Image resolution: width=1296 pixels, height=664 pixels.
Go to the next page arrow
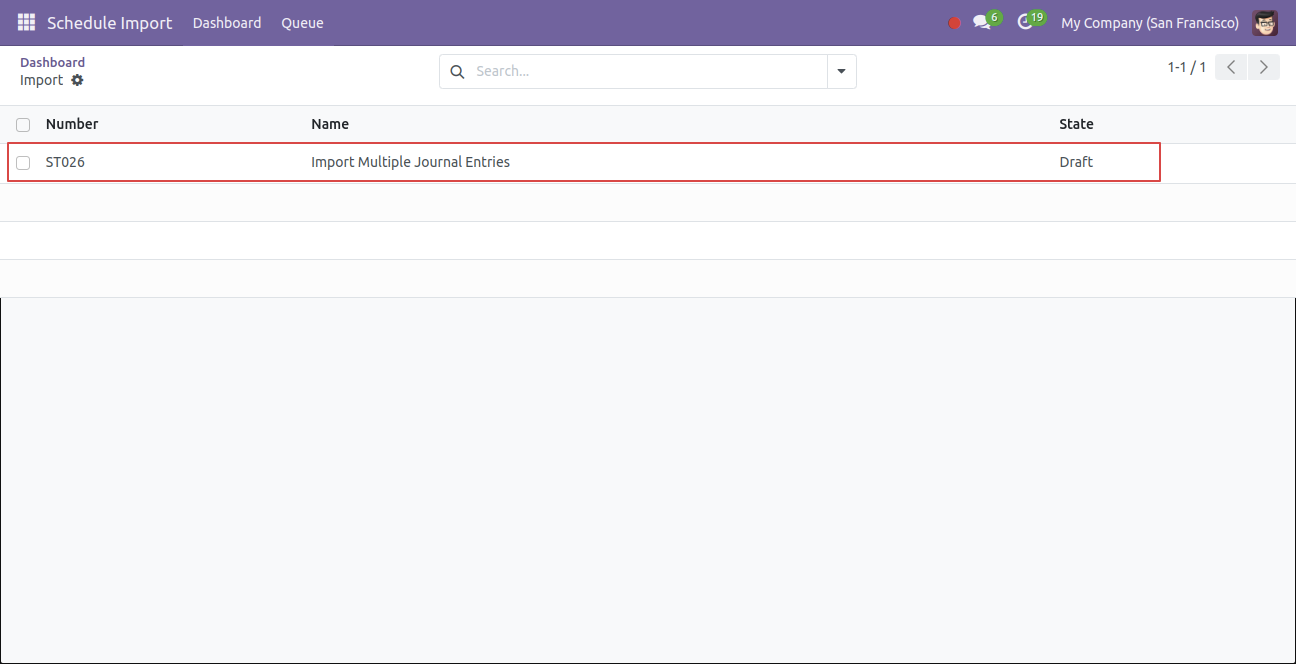tap(1264, 67)
